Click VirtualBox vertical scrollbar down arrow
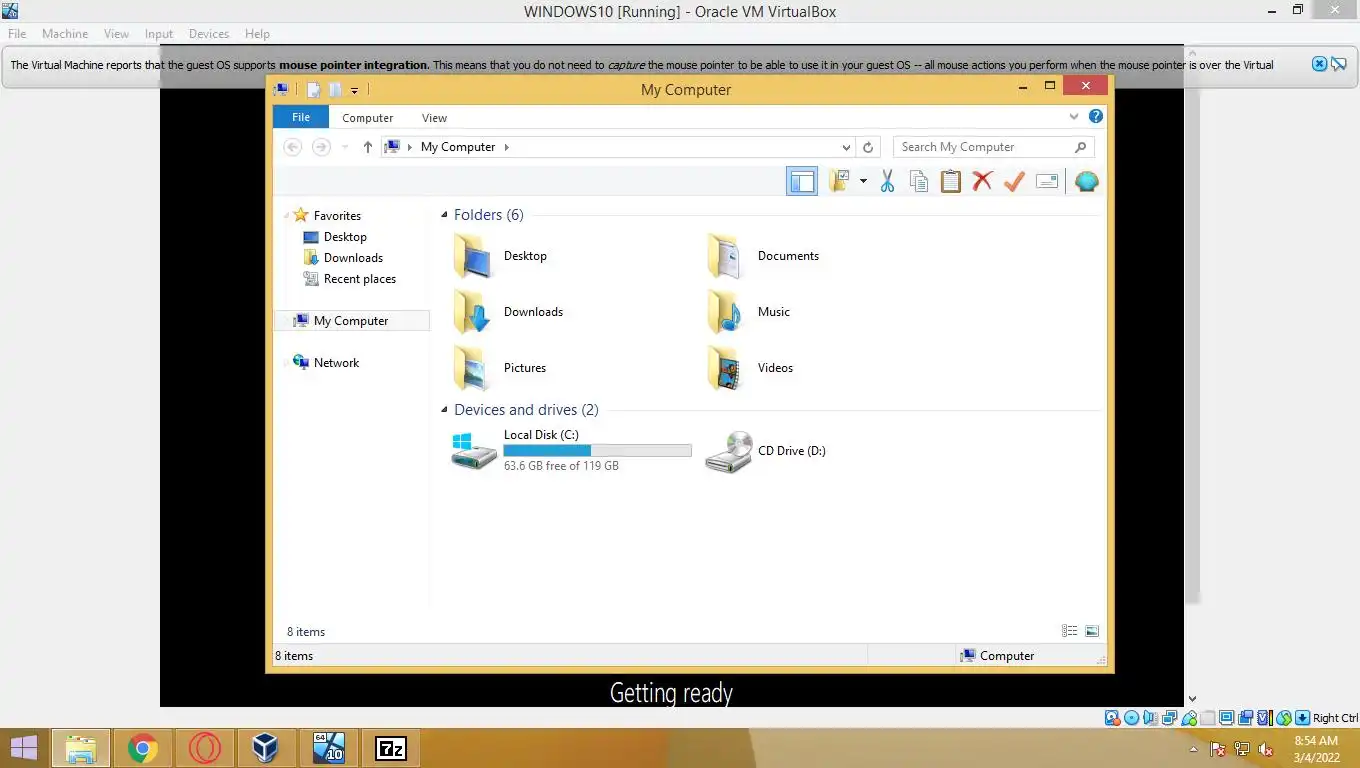The width and height of the screenshot is (1360, 768). 1192,699
